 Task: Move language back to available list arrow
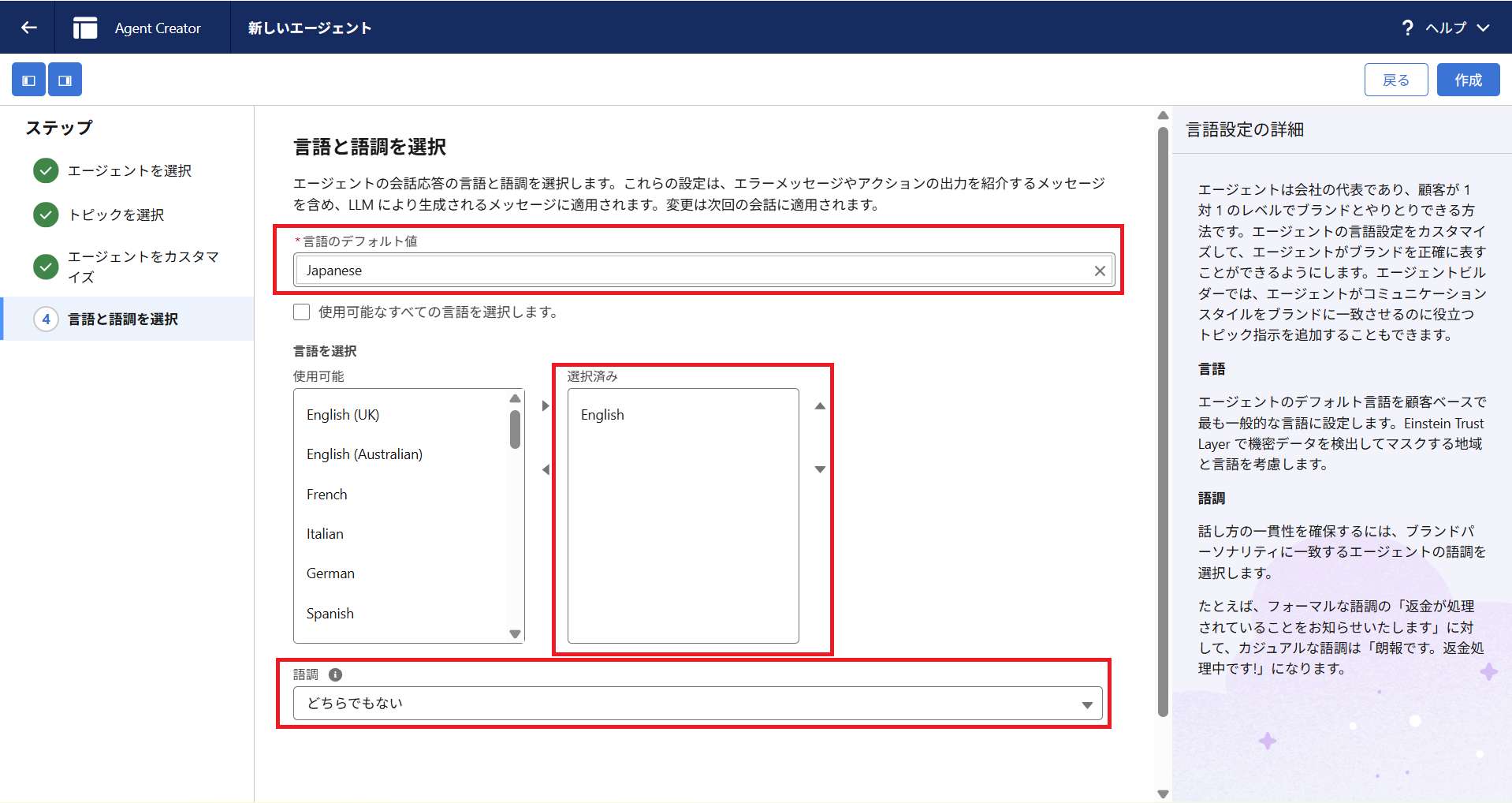click(546, 470)
